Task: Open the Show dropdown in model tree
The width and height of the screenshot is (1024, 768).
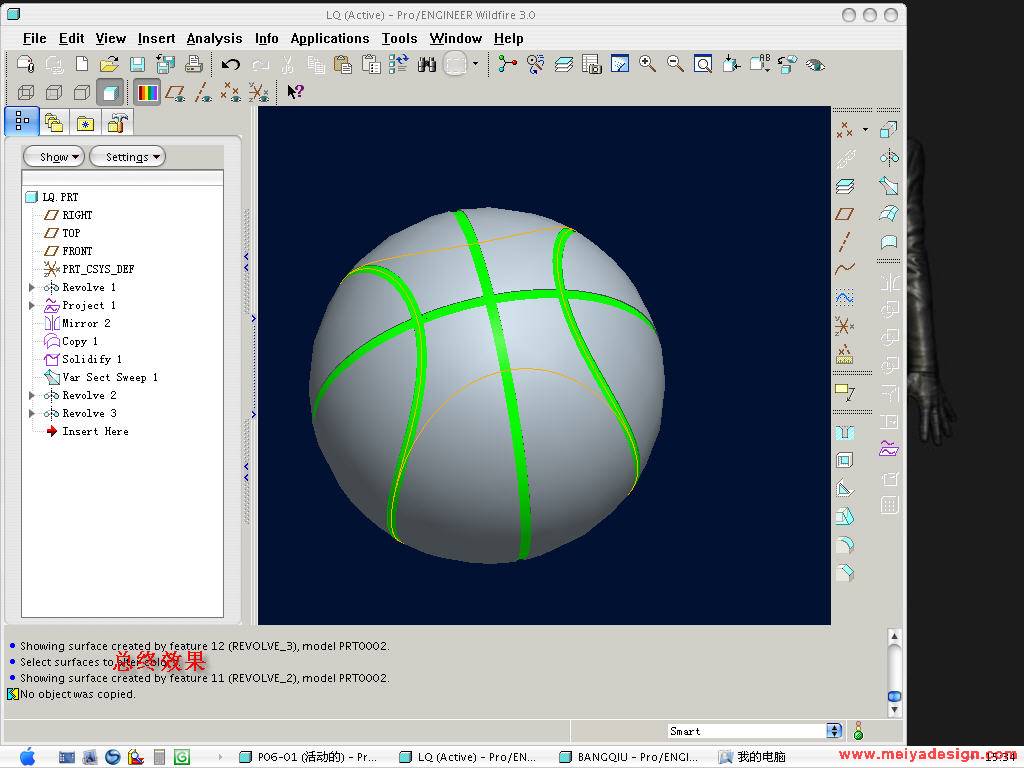Action: tap(54, 157)
